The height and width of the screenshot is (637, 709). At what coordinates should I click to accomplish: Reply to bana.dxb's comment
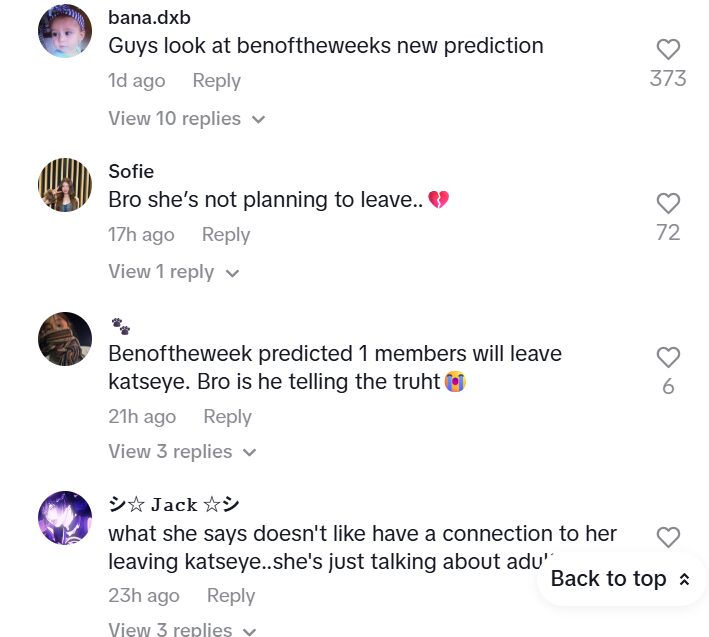point(216,81)
